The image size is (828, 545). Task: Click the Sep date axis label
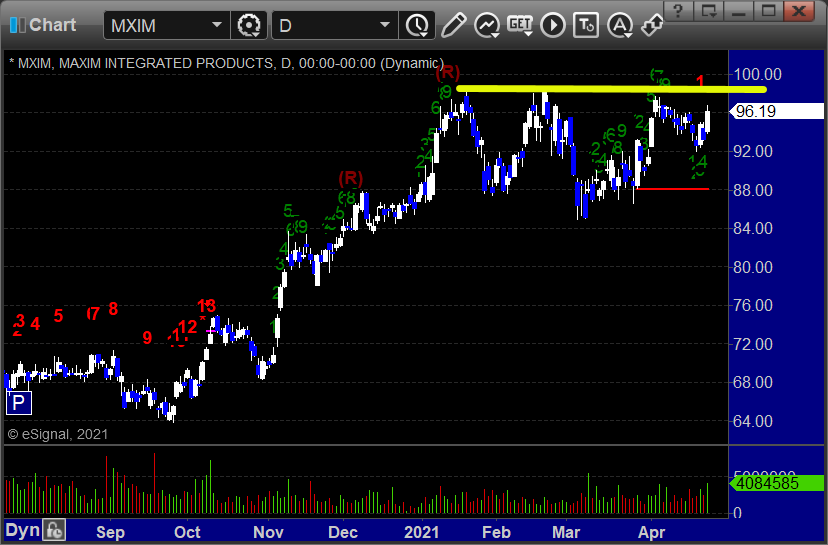click(x=110, y=532)
